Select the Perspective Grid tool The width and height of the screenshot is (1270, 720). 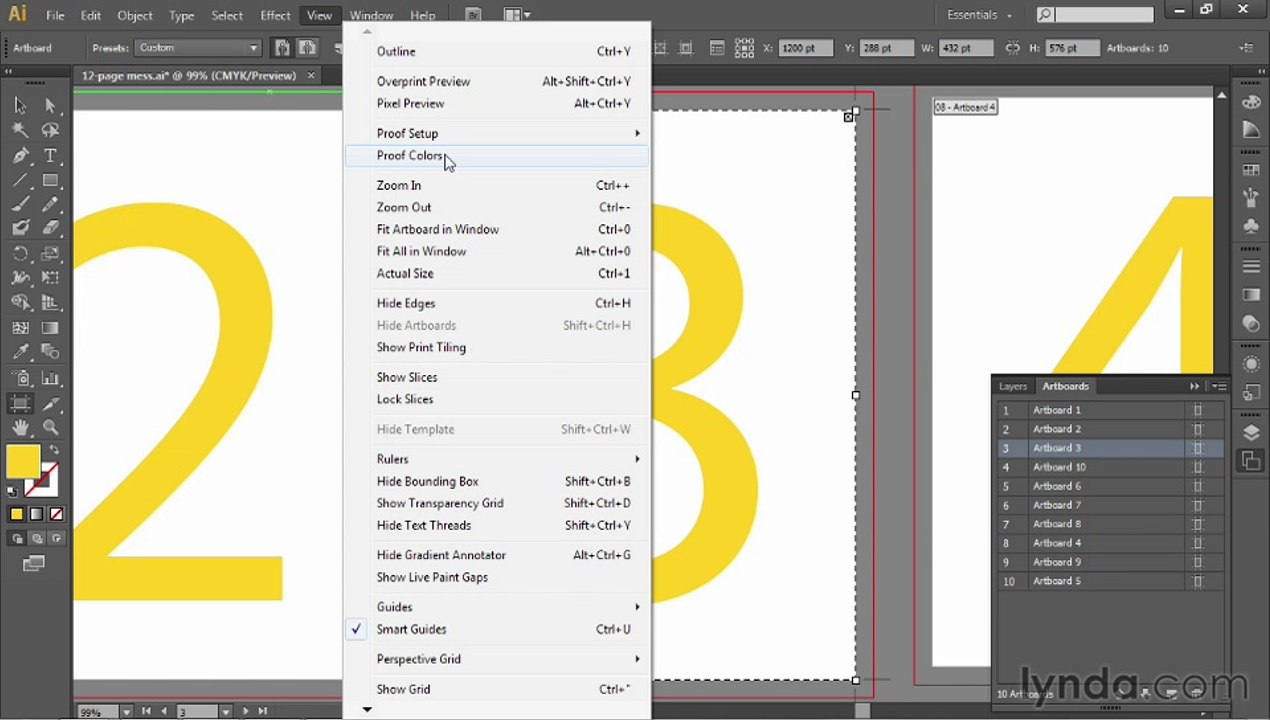coord(50,303)
